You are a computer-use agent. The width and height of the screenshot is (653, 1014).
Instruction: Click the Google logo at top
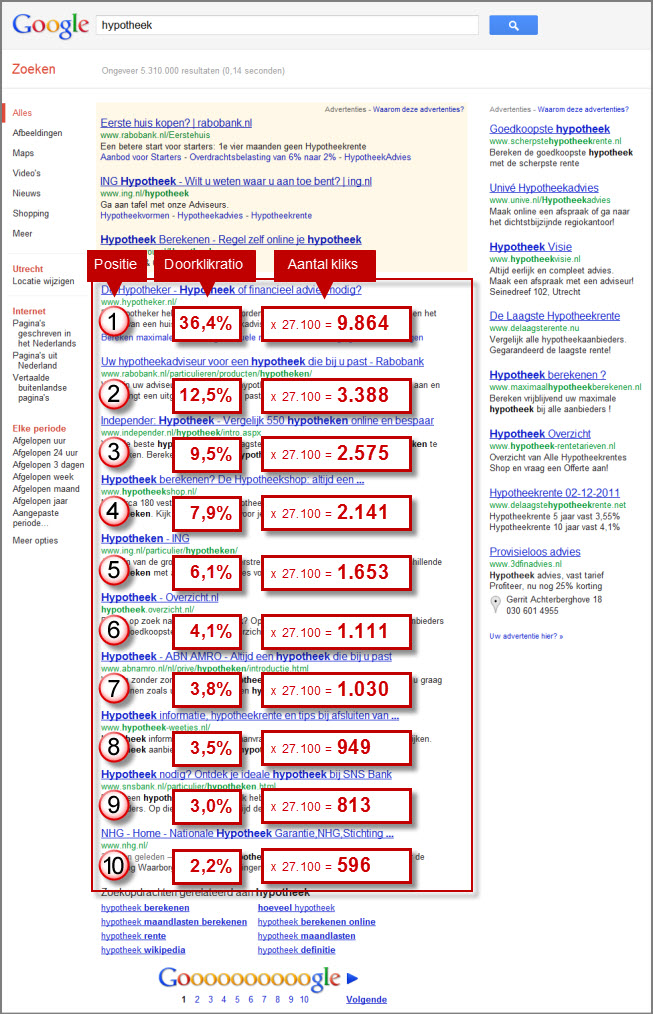coord(50,26)
